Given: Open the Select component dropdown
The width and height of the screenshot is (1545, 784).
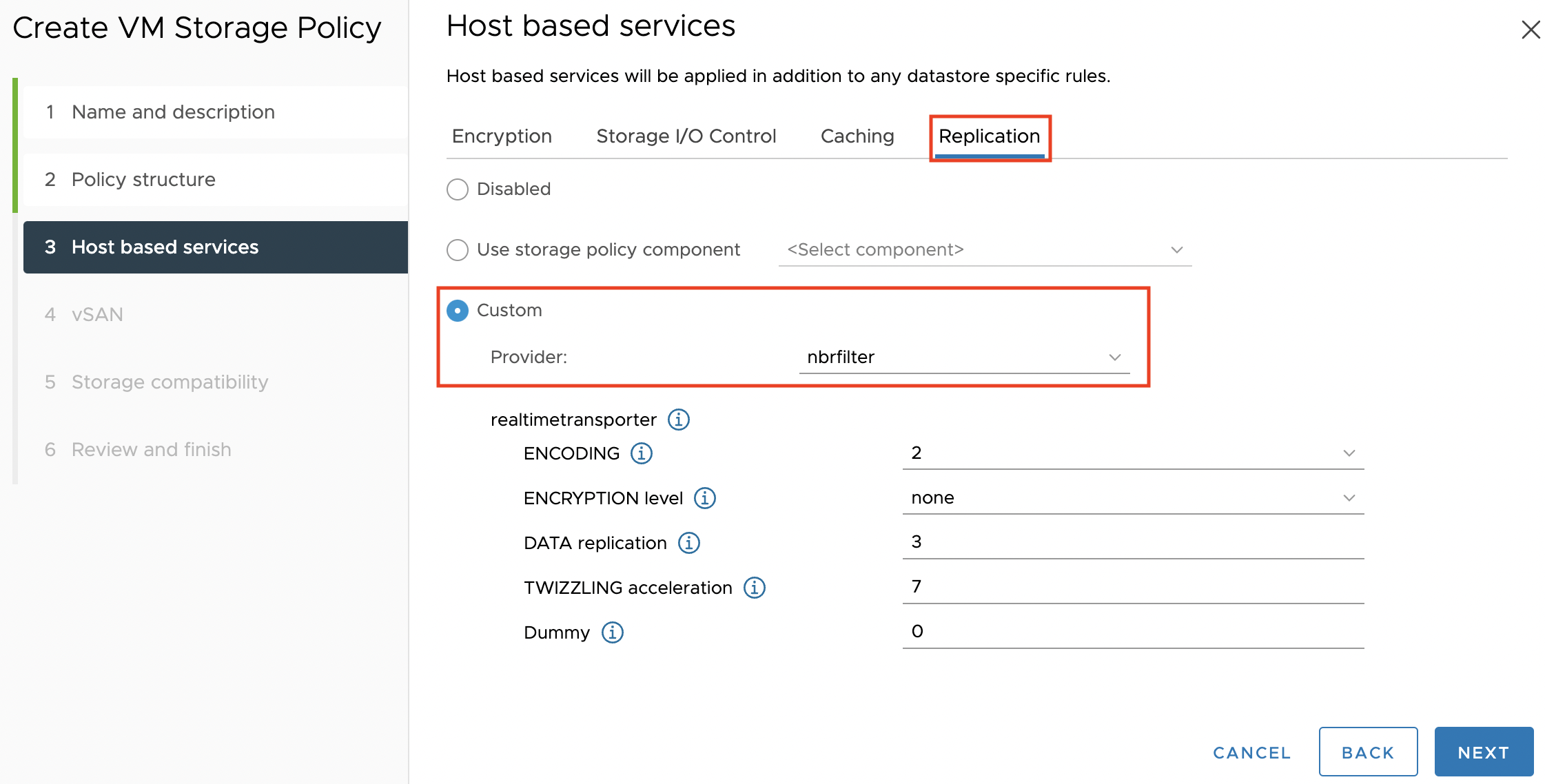Looking at the screenshot, I should click(x=984, y=250).
